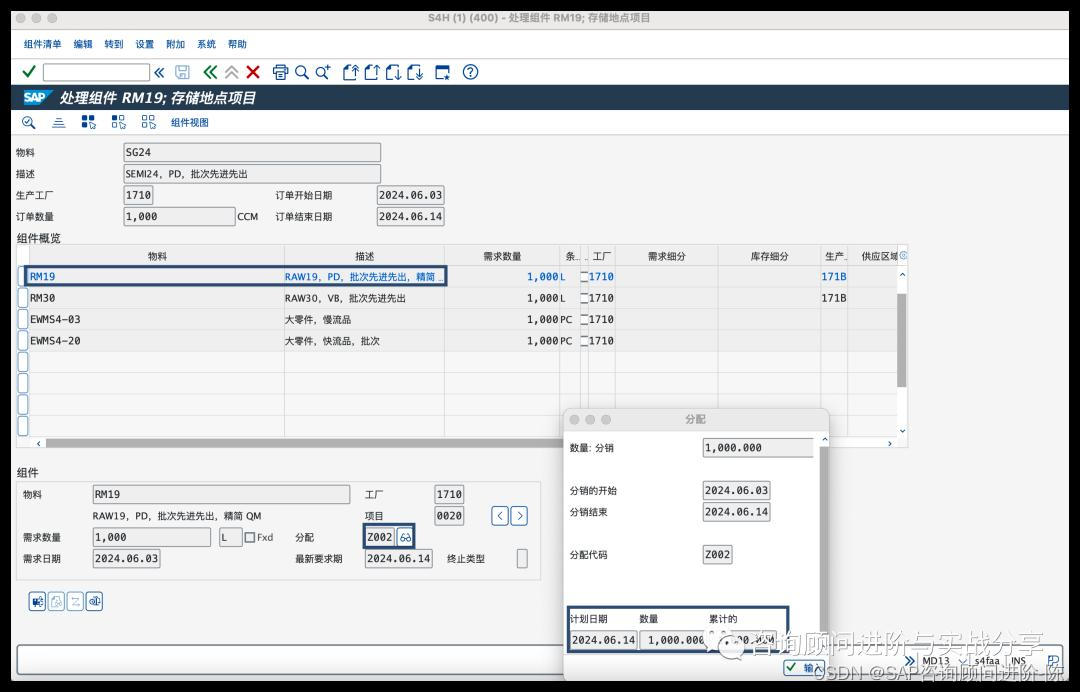Click the component table scroll-right arrow
This screenshot has width=1080, height=692.
click(889, 443)
